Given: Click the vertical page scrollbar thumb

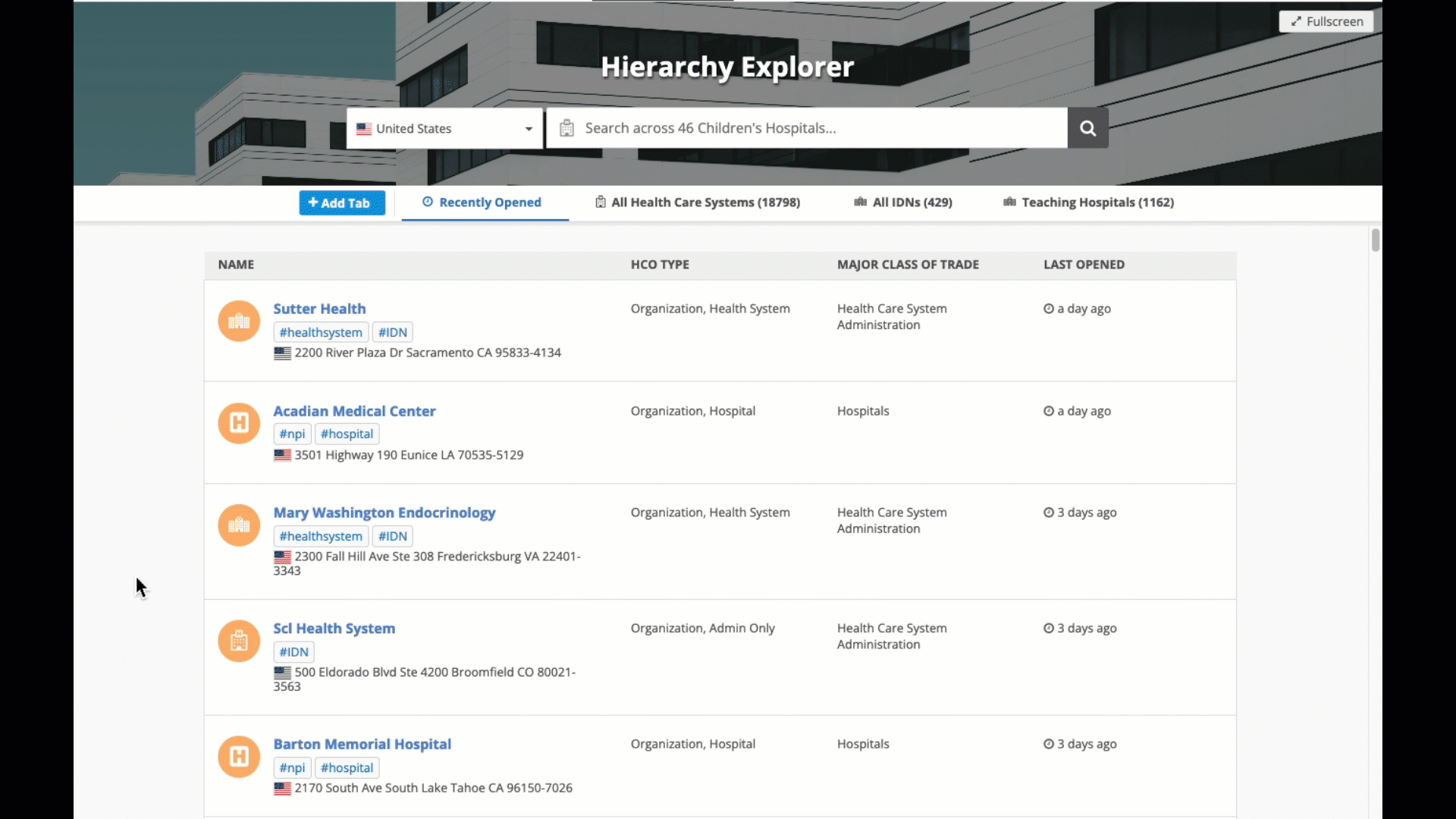Looking at the screenshot, I should pos(1375,240).
